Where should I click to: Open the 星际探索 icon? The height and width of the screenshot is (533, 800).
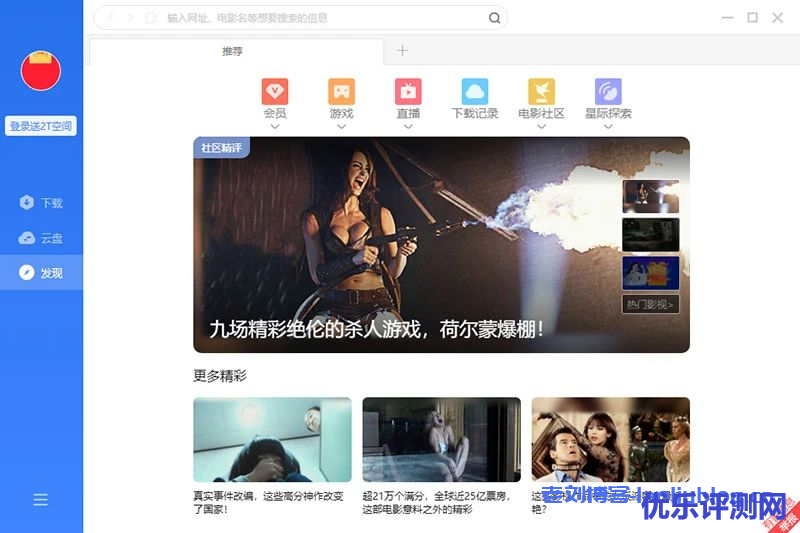(x=608, y=91)
